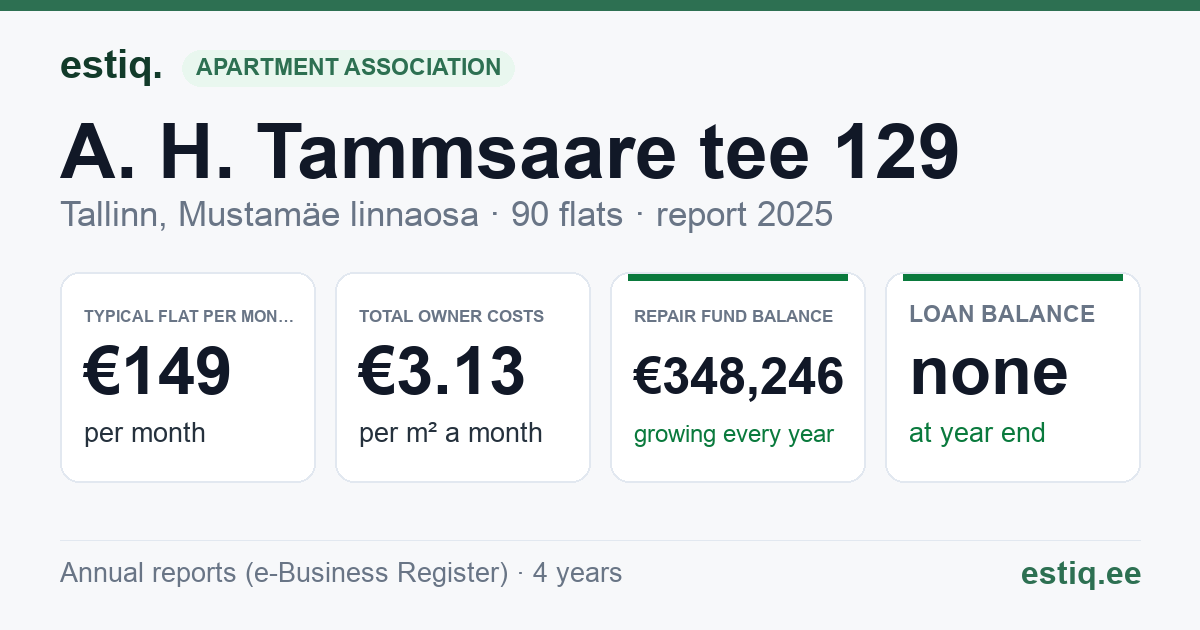
Task: Open the Repair fund balance card
Action: click(x=738, y=377)
